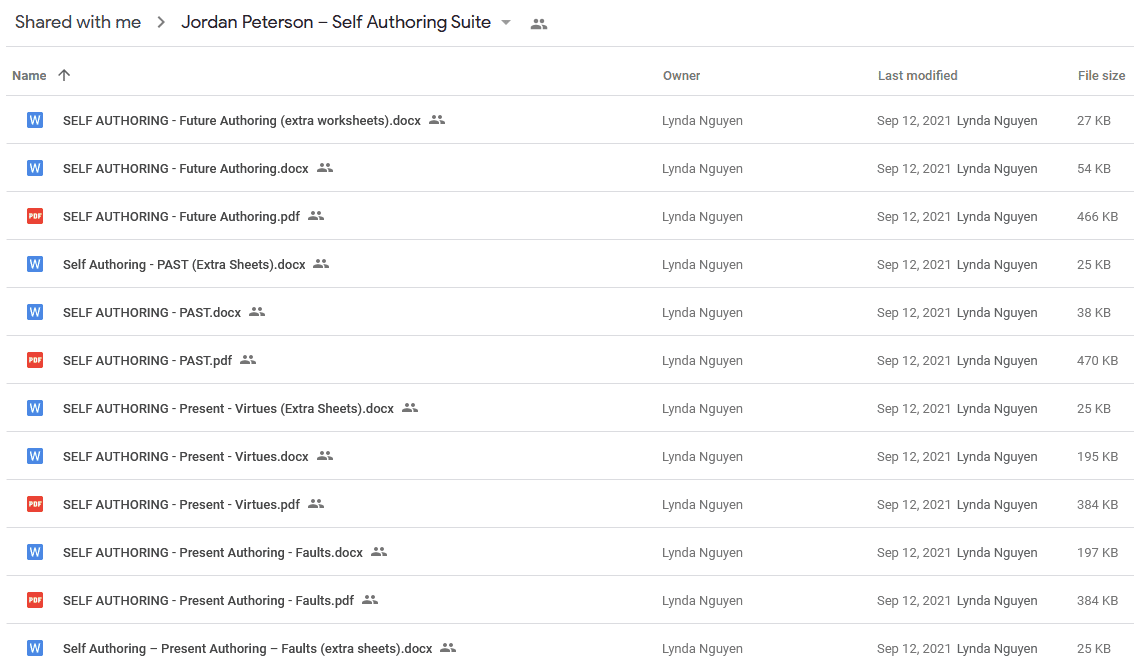The width and height of the screenshot is (1134, 662).
Task: Click Word icon for Future Authoring (extra worksheets).docx
Action: [x=35, y=120]
